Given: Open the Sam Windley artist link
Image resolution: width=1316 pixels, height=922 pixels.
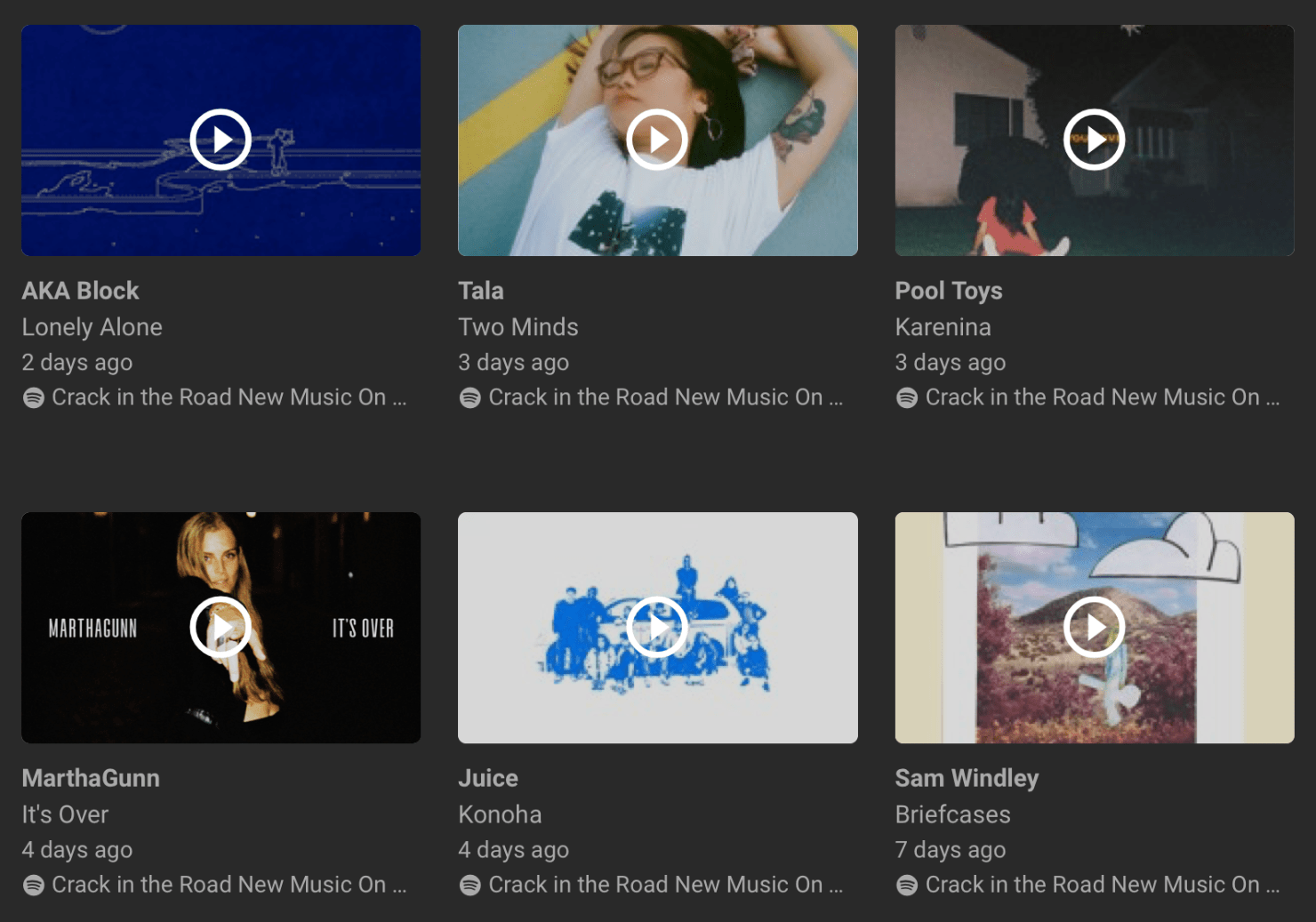Looking at the screenshot, I should click(x=967, y=778).
